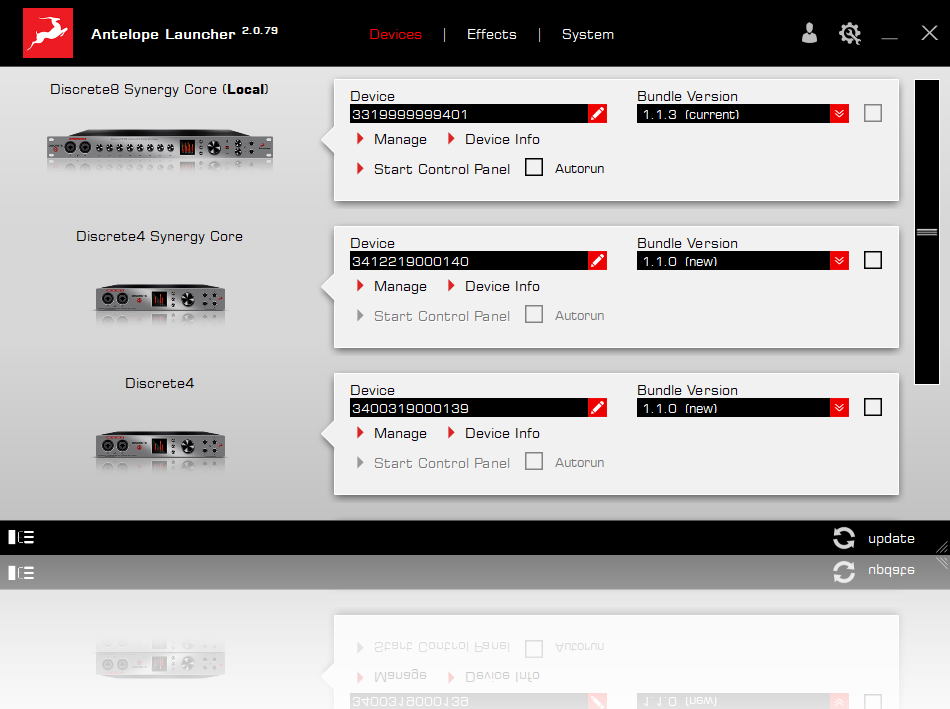
Task: Toggle the sidebar list view icon
Action: point(21,537)
